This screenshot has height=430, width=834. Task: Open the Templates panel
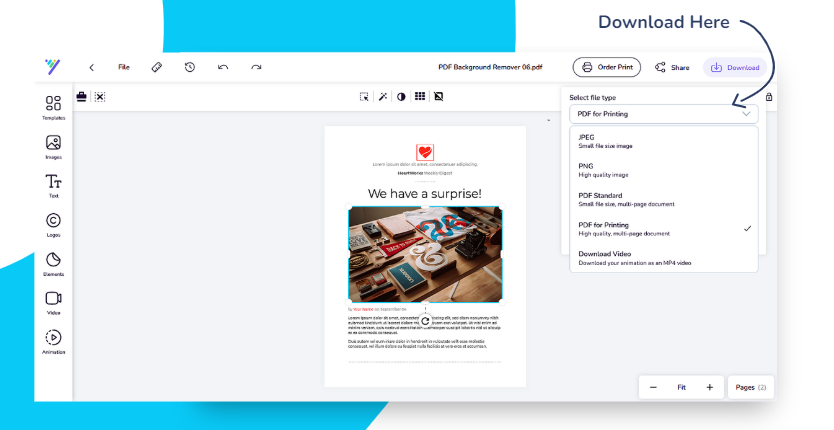tap(53, 107)
